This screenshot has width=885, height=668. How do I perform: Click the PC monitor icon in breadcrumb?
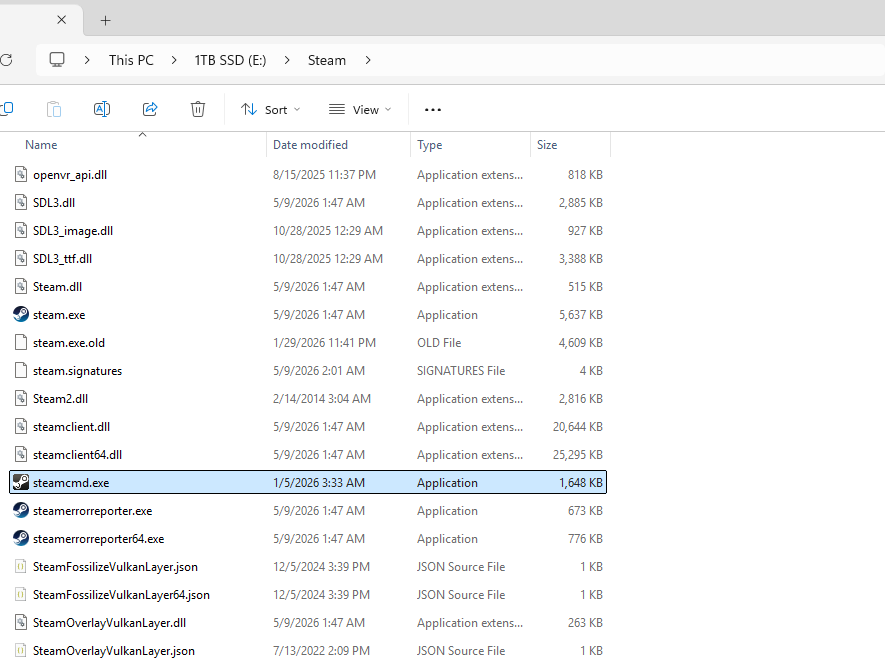point(57,60)
